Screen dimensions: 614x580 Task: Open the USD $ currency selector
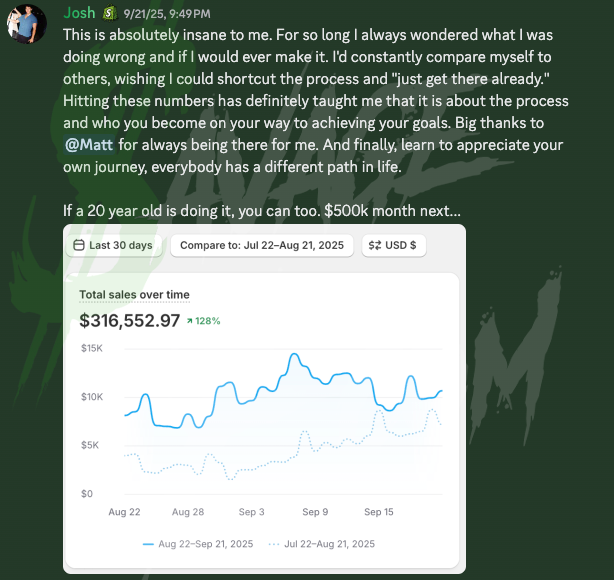(392, 245)
